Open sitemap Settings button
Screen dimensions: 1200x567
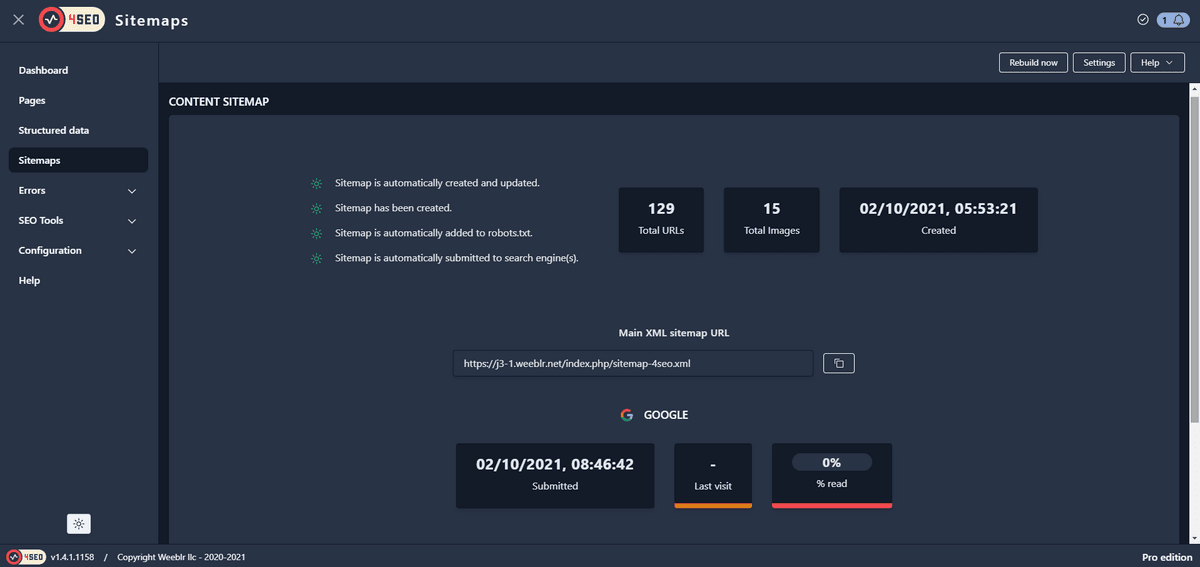[1099, 62]
